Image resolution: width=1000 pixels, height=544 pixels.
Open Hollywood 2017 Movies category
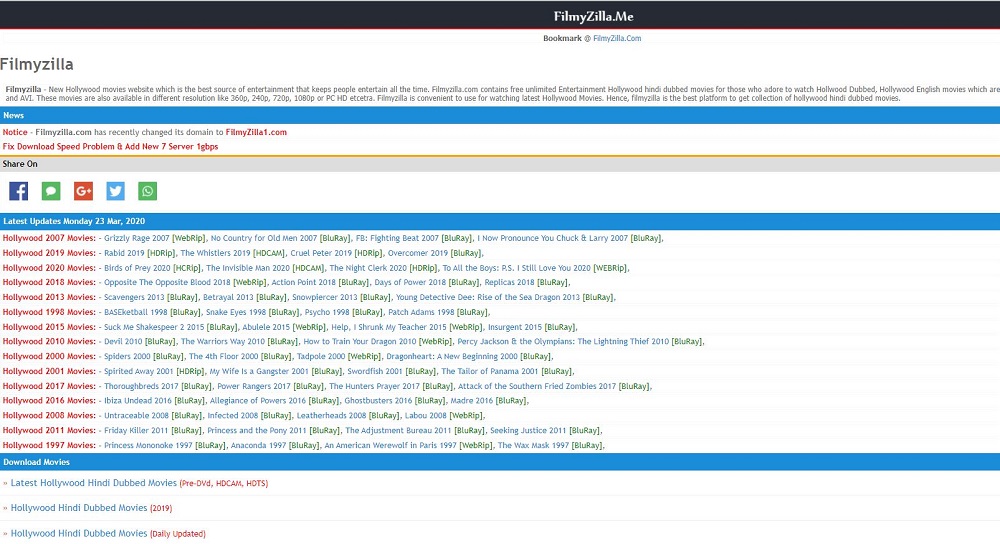coord(49,386)
